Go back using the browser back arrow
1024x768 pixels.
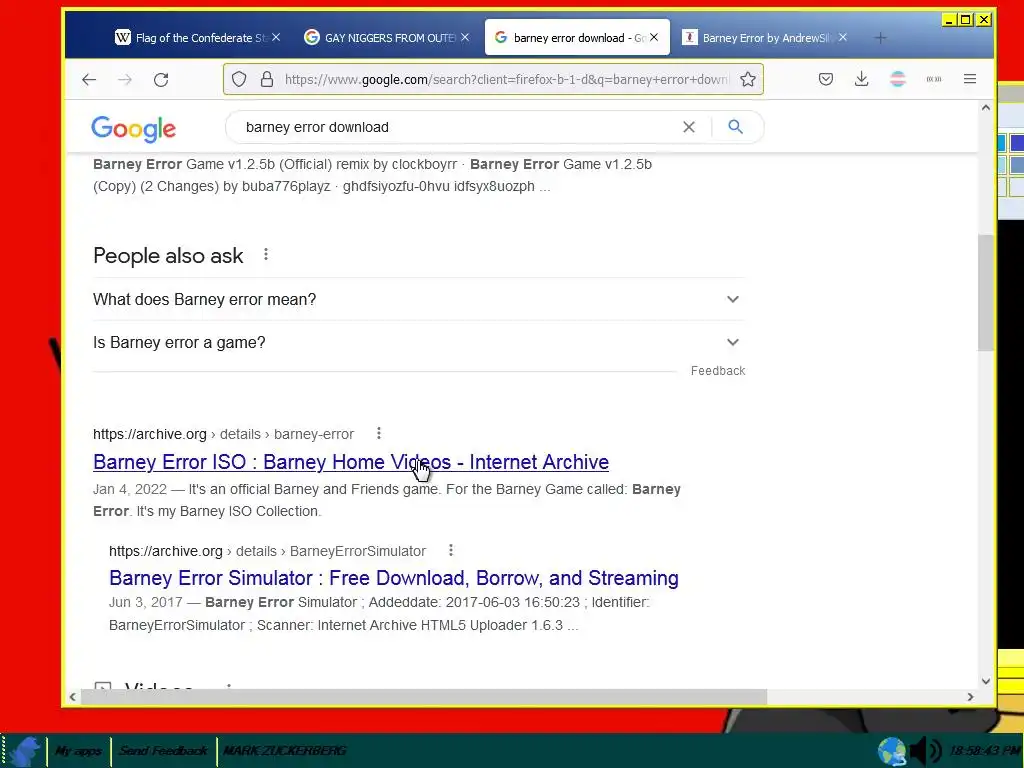pyautogui.click(x=89, y=80)
